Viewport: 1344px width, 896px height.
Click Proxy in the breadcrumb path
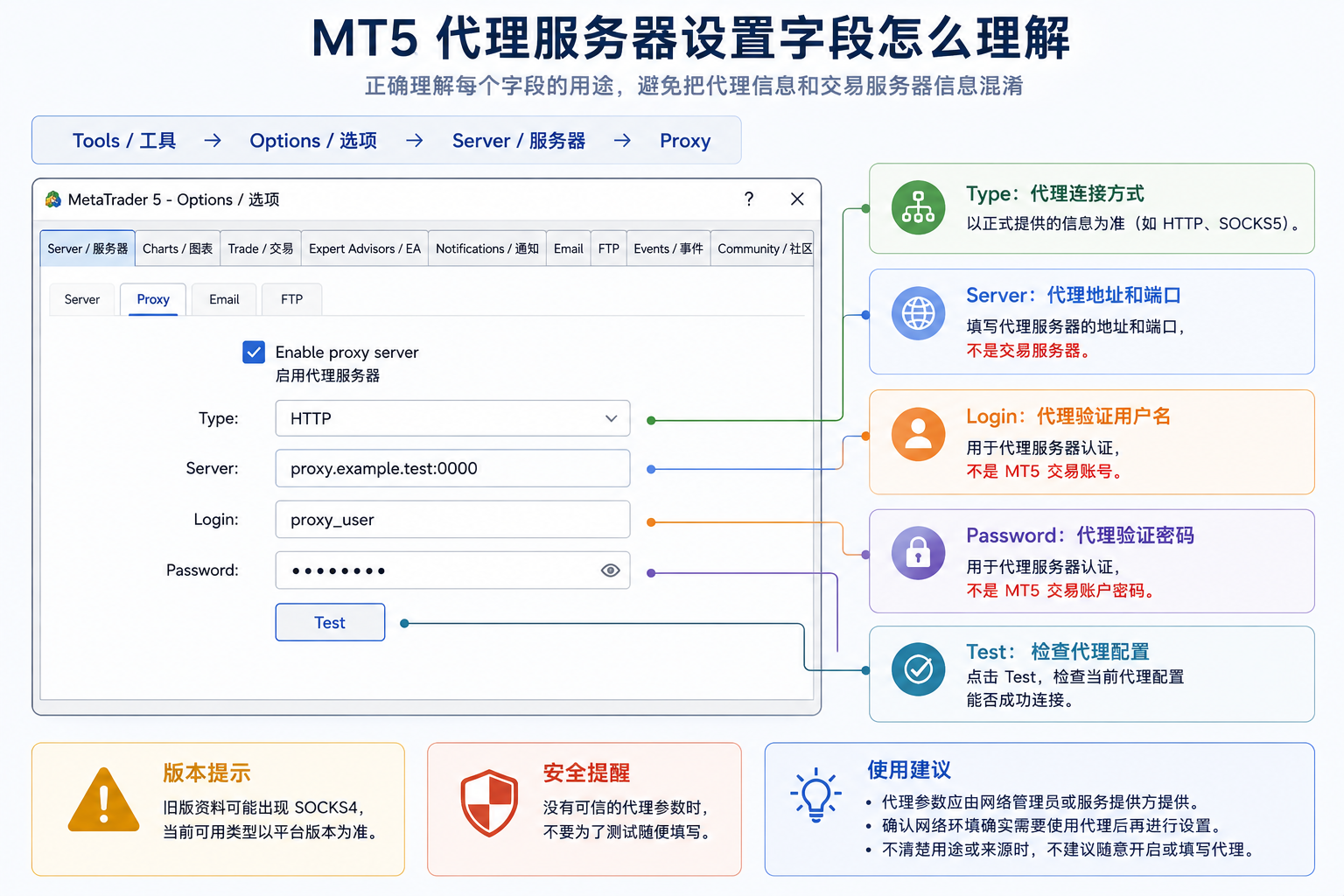pyautogui.click(x=685, y=141)
